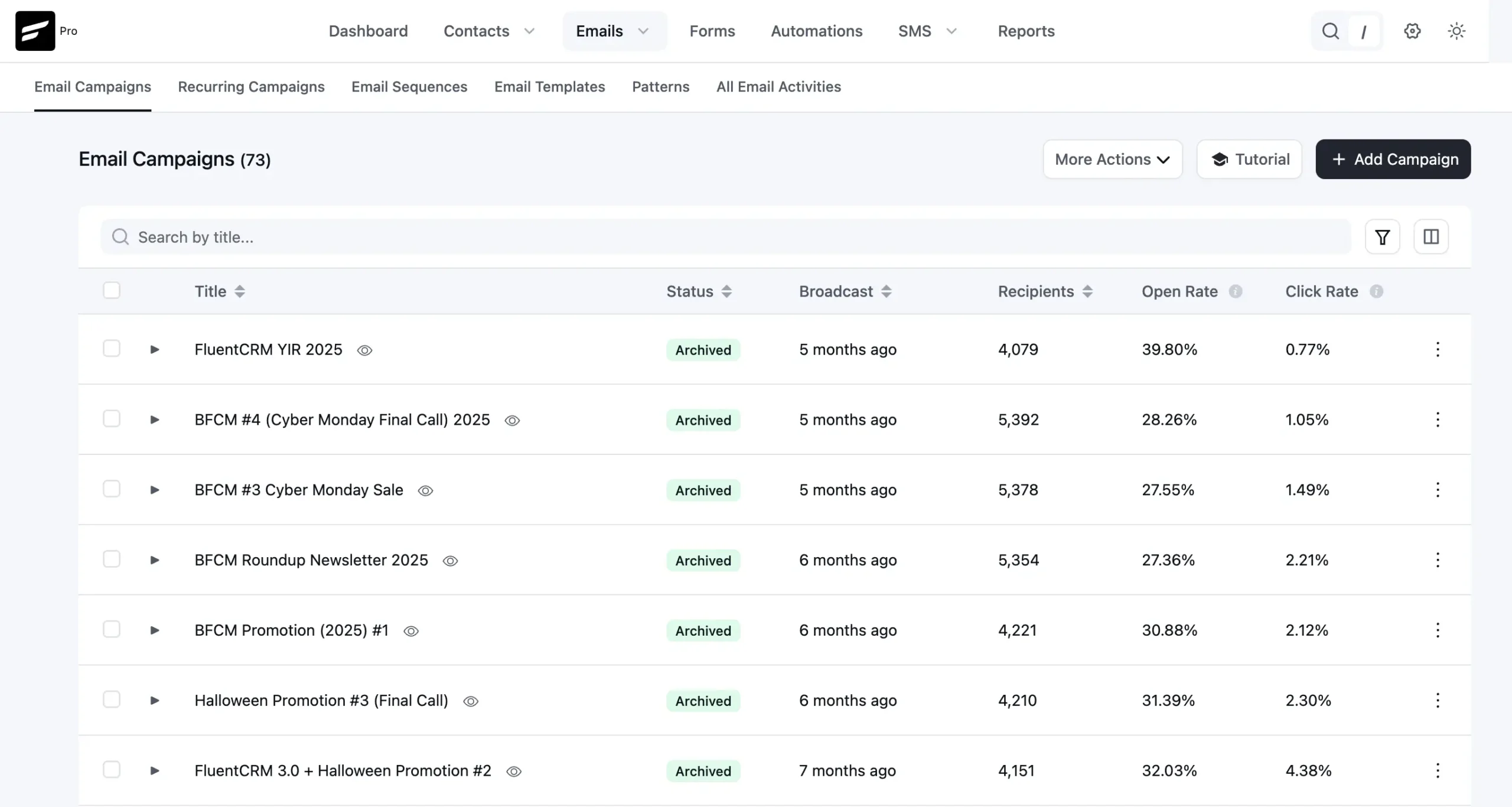Click the slash keyboard shortcut badge
1512x807 pixels.
[x=1364, y=31]
